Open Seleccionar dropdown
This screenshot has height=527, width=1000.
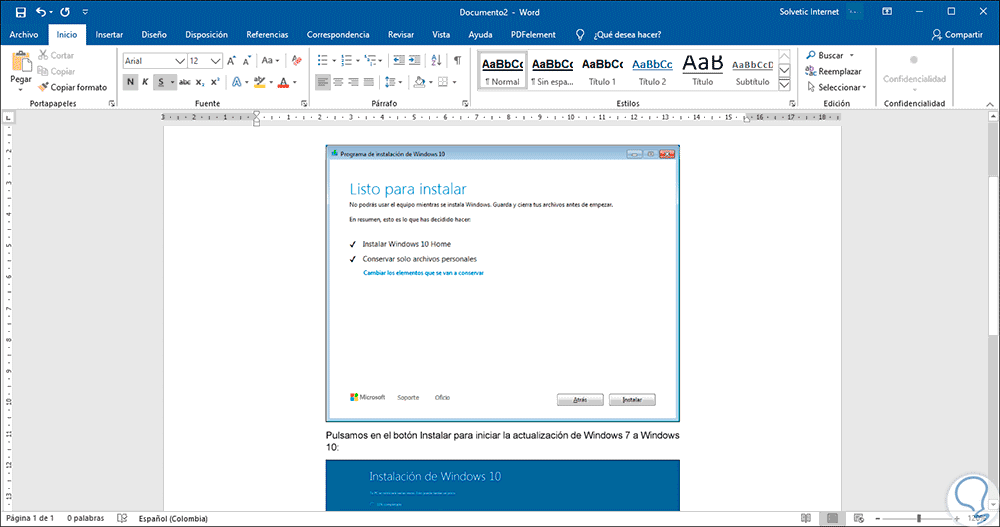[x=837, y=87]
